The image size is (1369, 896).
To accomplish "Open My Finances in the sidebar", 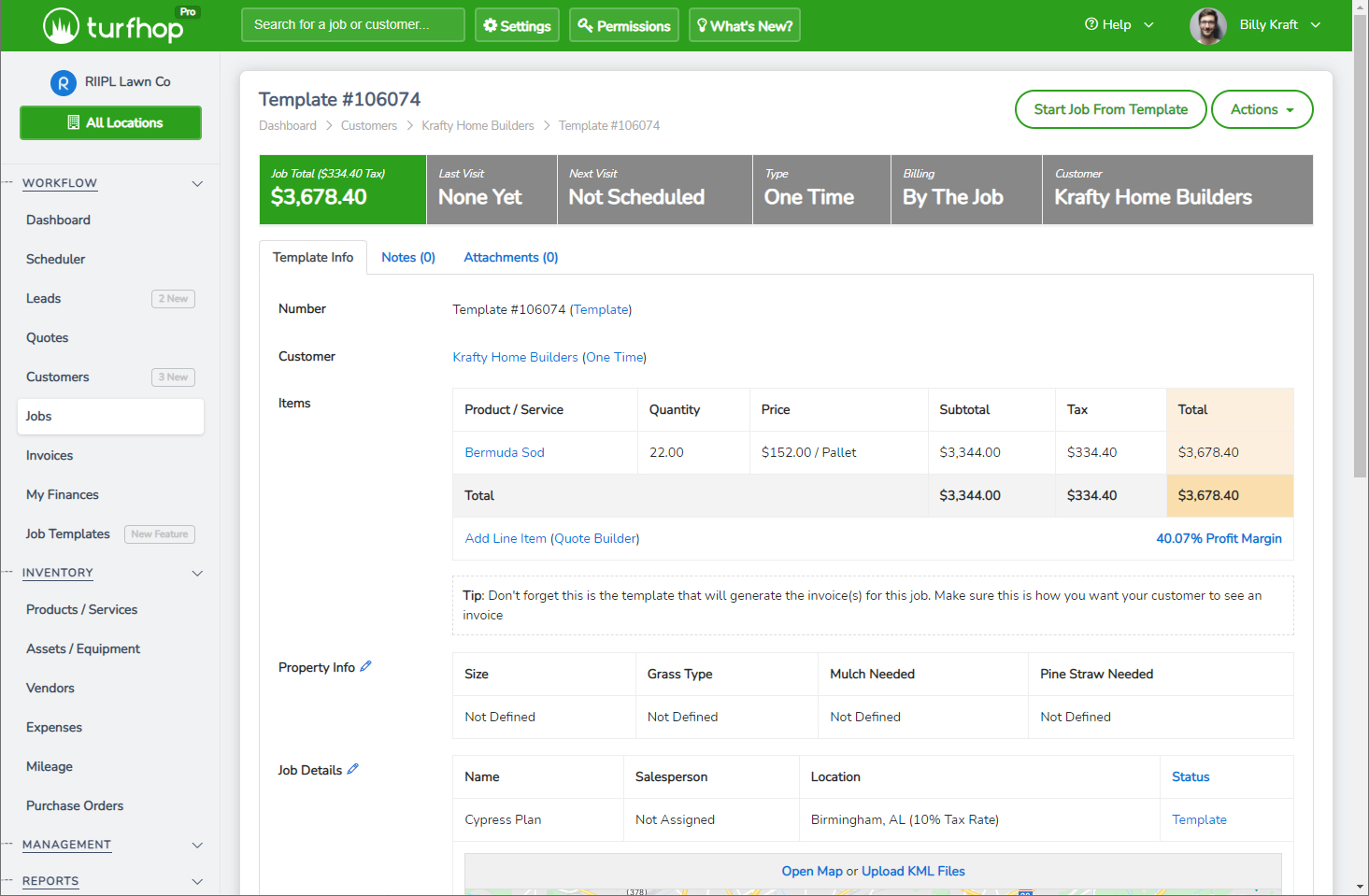I will (x=63, y=494).
